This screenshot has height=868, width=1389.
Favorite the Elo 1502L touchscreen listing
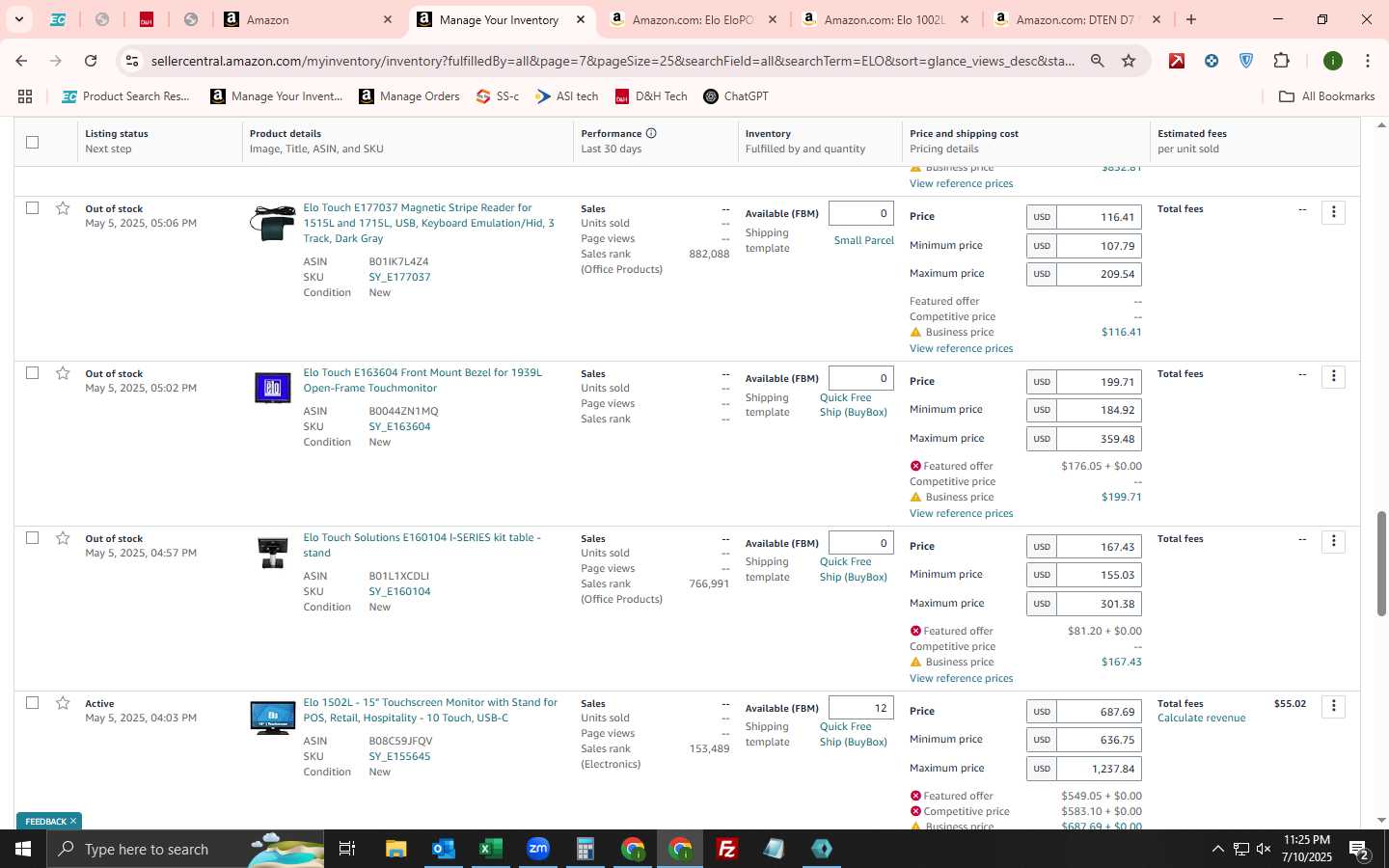tap(63, 703)
